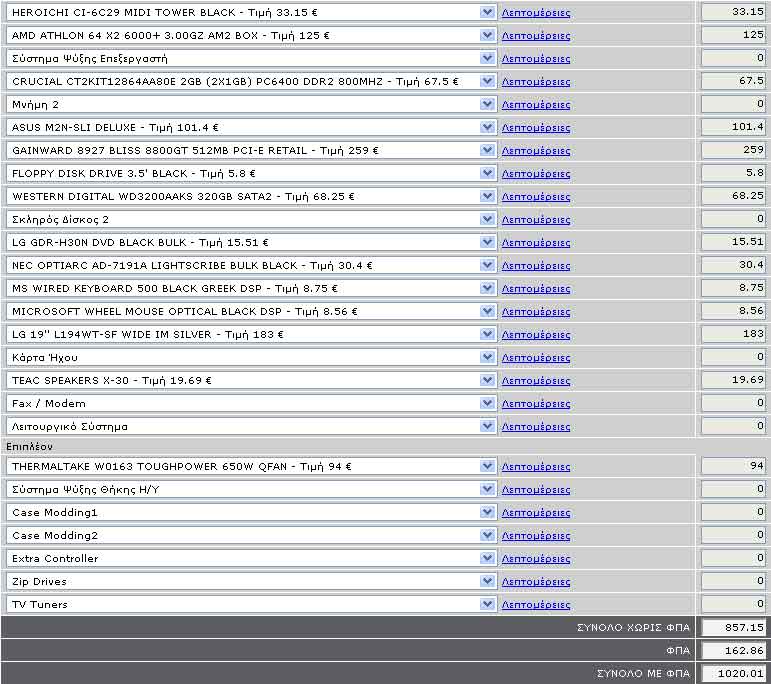
Task: Open the AMD ATHLON 64 X2 processor dropdown
Action: (251, 35)
